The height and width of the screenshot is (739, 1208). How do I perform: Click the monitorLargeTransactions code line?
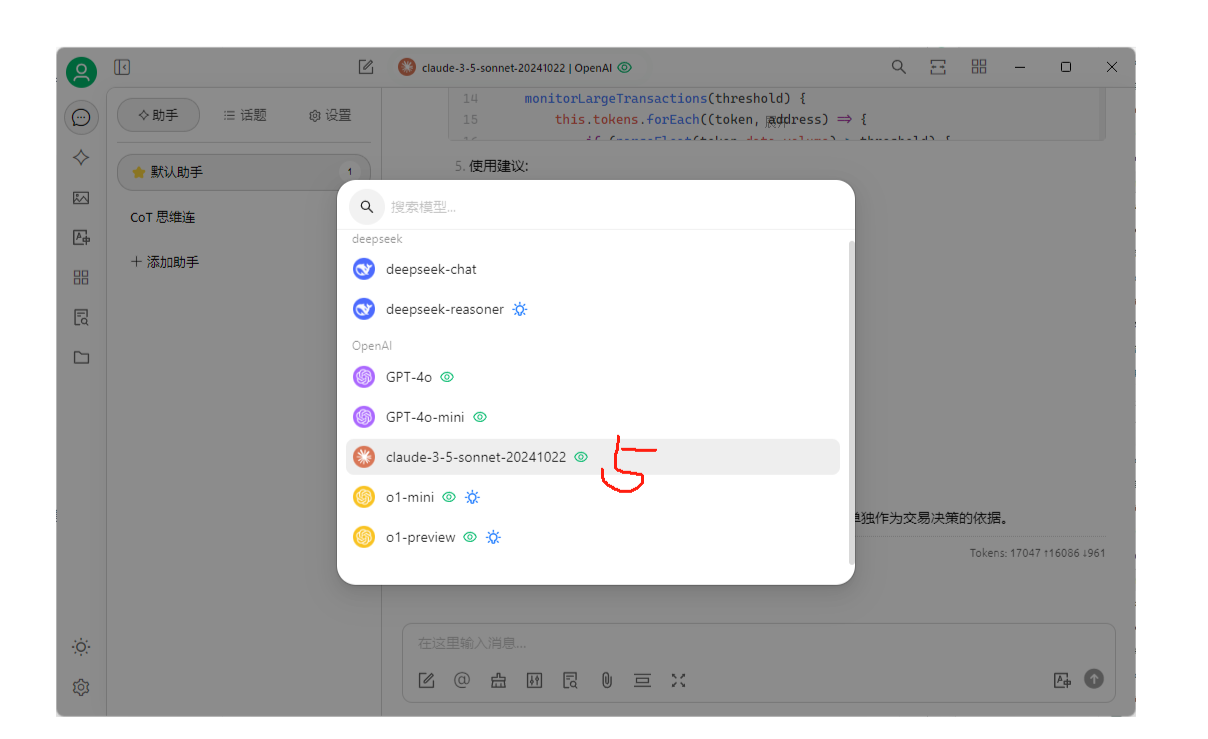pyautogui.click(x=665, y=98)
